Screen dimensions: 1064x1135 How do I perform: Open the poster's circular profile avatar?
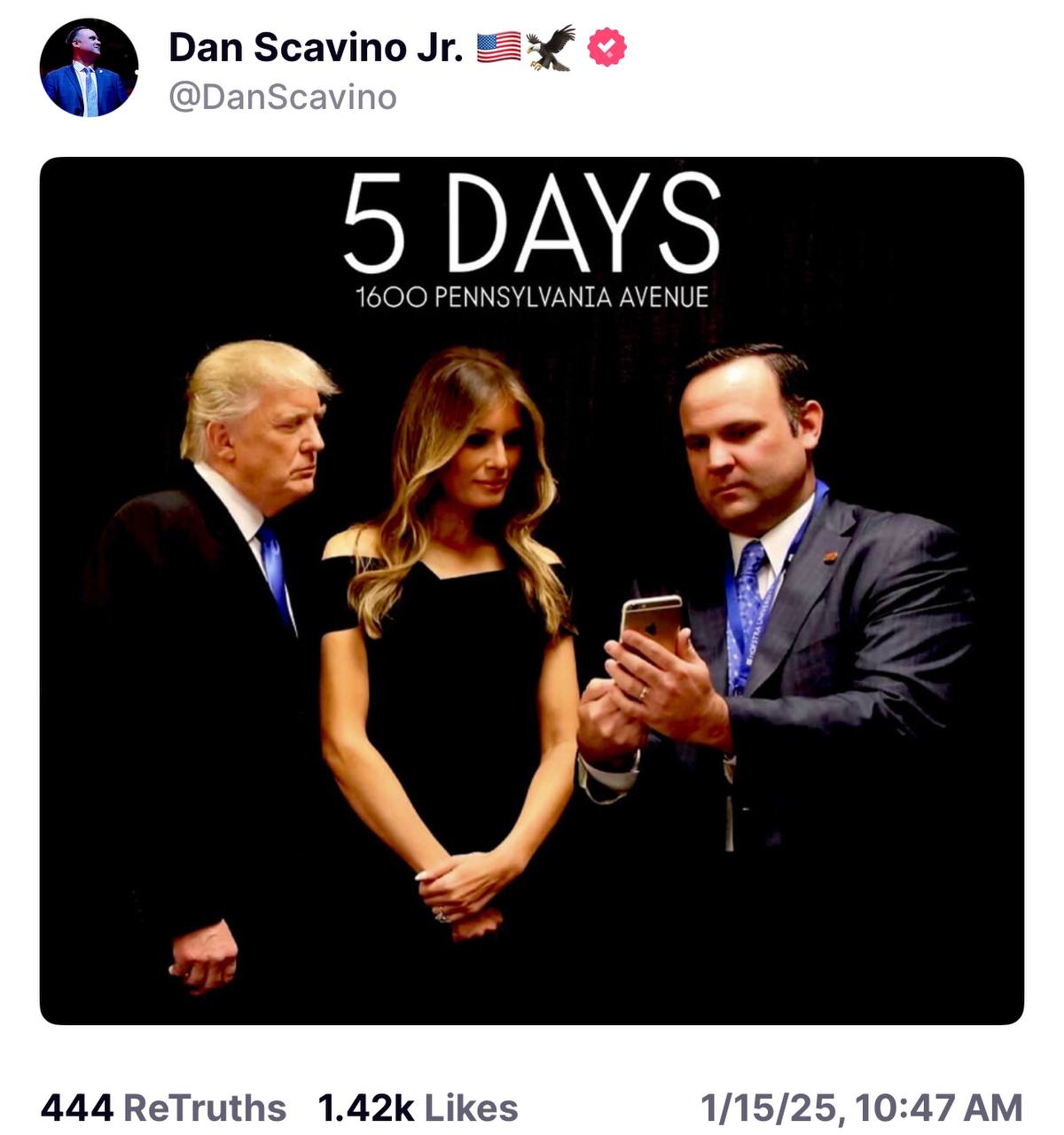coord(89,67)
